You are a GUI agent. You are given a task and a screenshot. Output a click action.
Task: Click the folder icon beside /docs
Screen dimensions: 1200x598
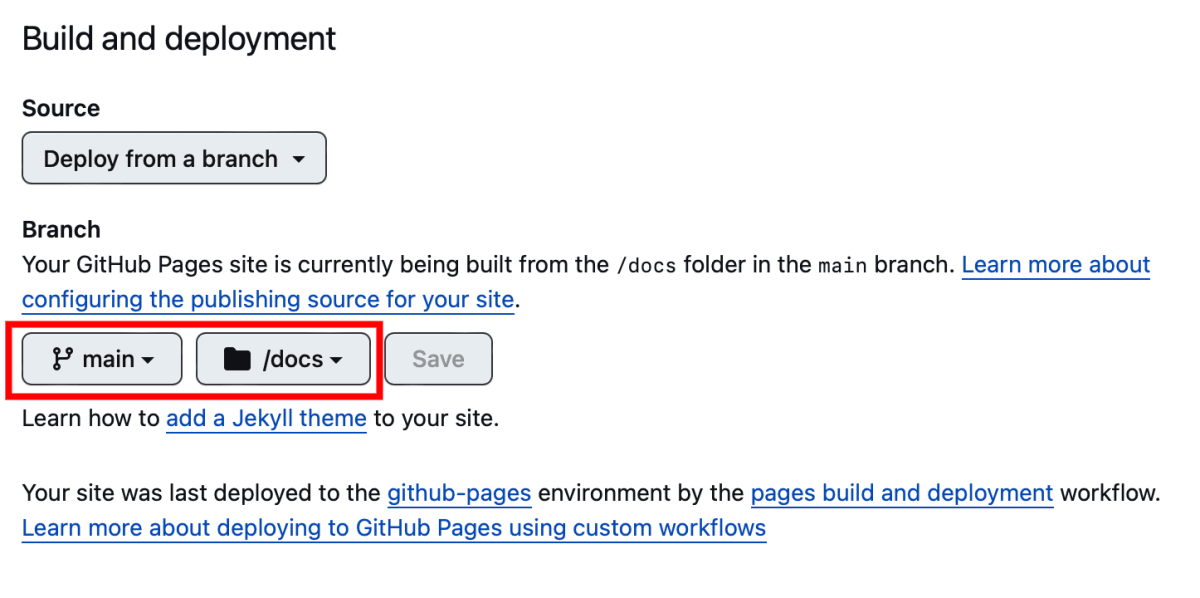[x=237, y=359]
